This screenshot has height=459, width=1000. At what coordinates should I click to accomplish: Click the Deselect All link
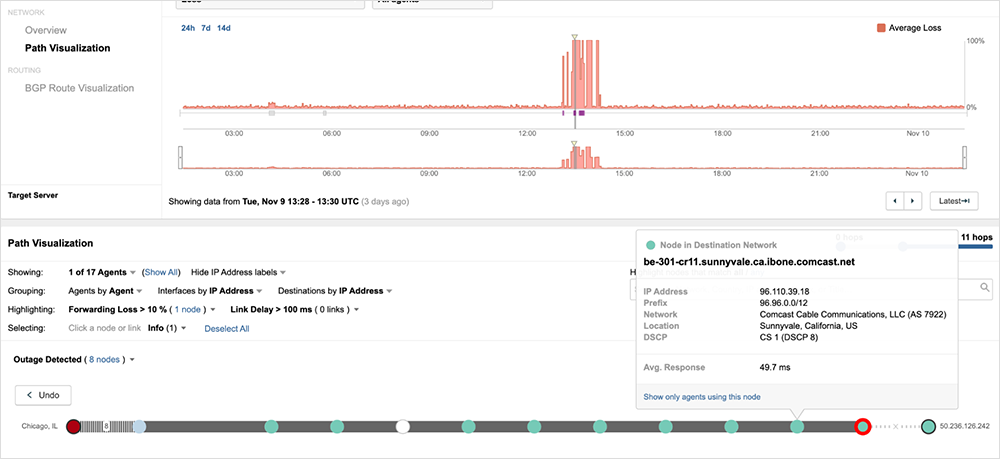point(227,329)
